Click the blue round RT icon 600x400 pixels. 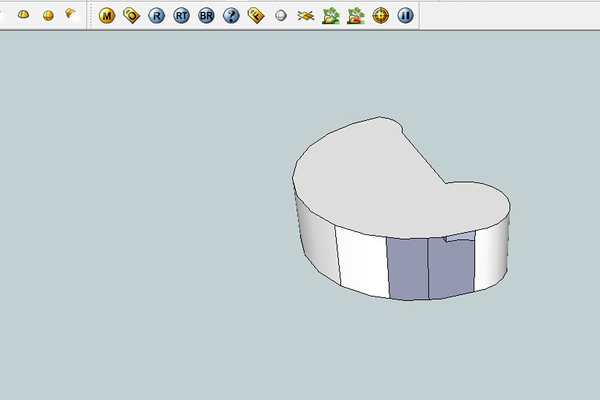(x=181, y=16)
